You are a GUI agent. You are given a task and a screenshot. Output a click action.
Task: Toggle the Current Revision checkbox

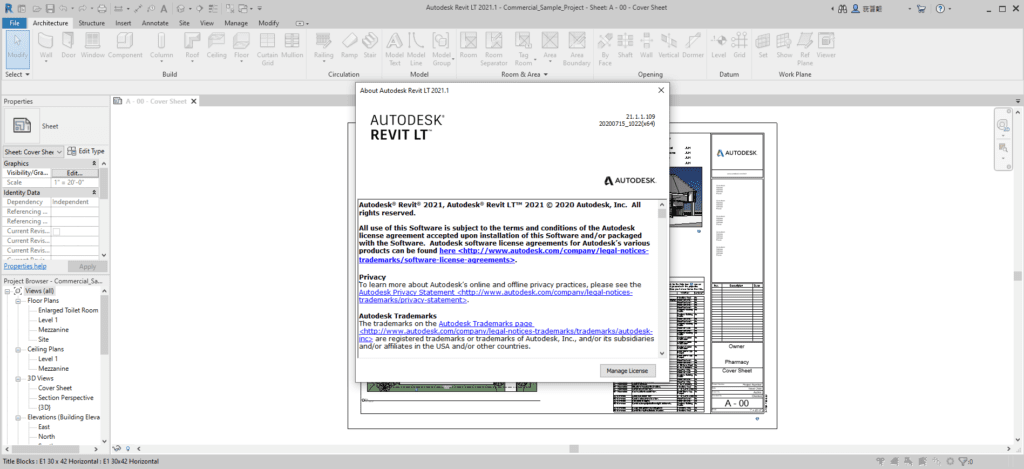coord(56,231)
